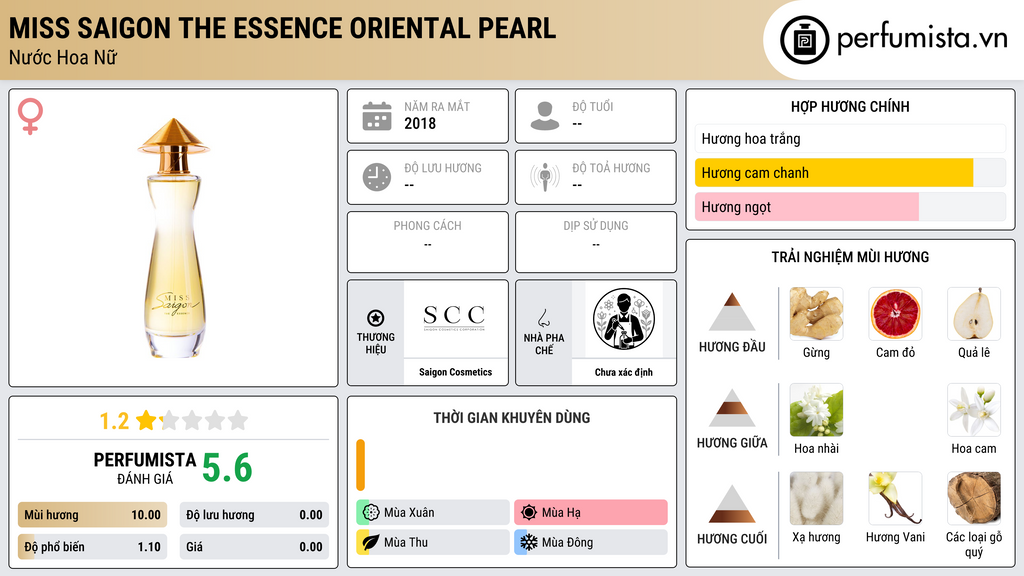Screen dimensions: 1024x576
Task: Click the Thời gian khuyên dùng heading
Action: point(512,417)
